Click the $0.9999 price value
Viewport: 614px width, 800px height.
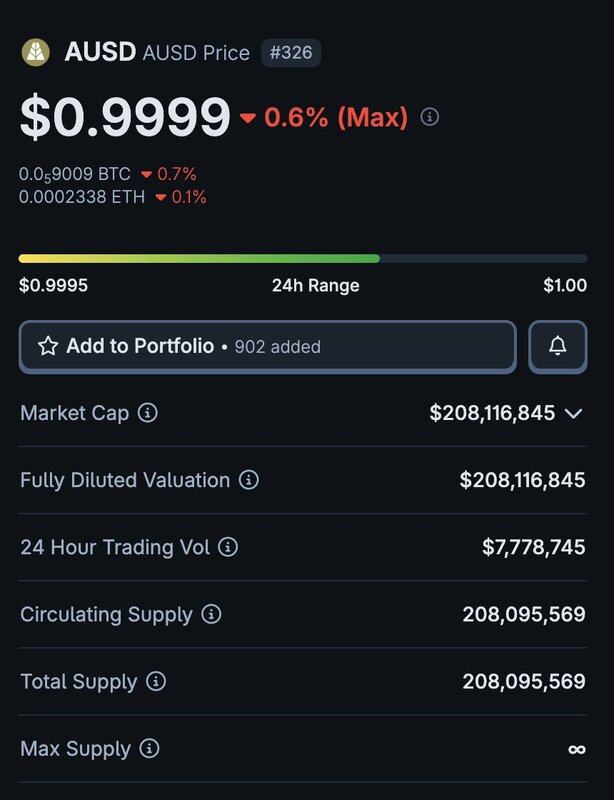point(125,117)
